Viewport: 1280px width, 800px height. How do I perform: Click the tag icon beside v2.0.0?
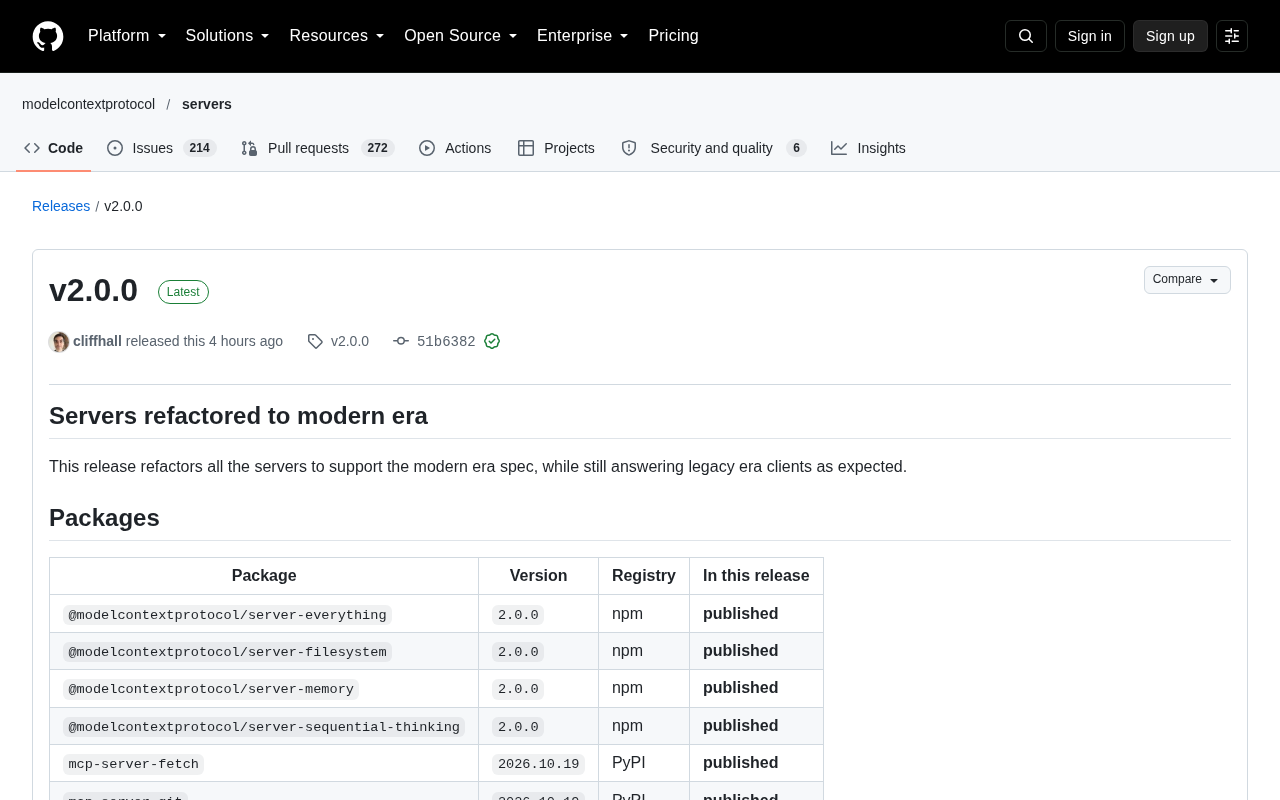(315, 341)
